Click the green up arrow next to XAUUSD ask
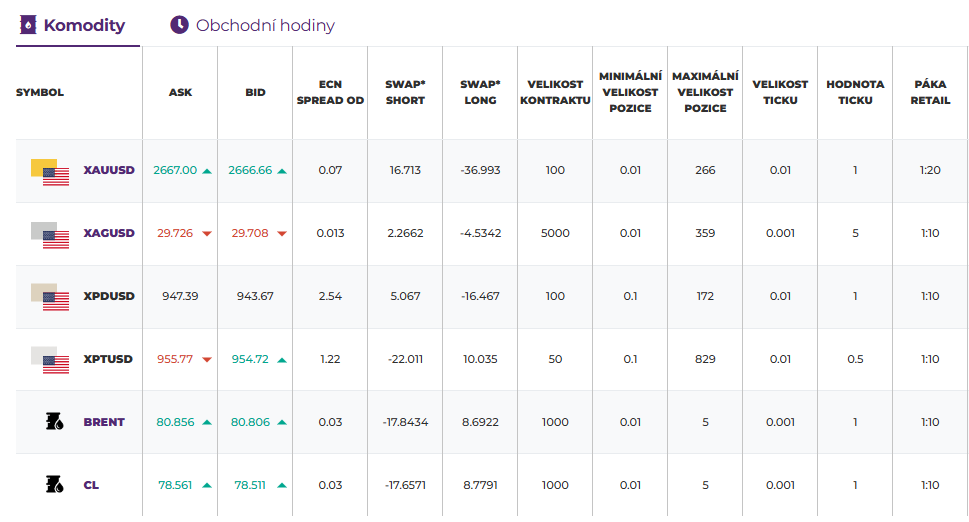The height and width of the screenshot is (522, 969). [207, 171]
